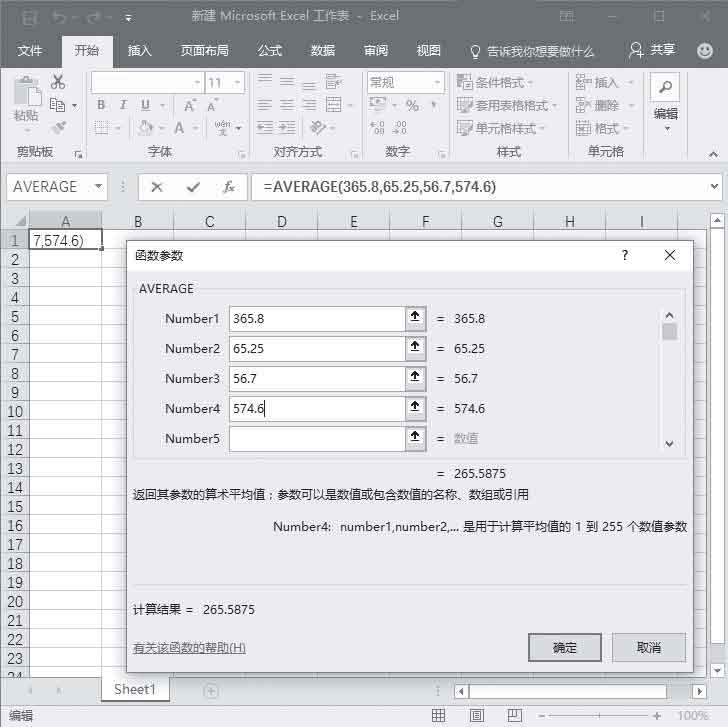The width and height of the screenshot is (728, 727).
Task: Click the collapse button beside Number1 field
Action: 416,319
